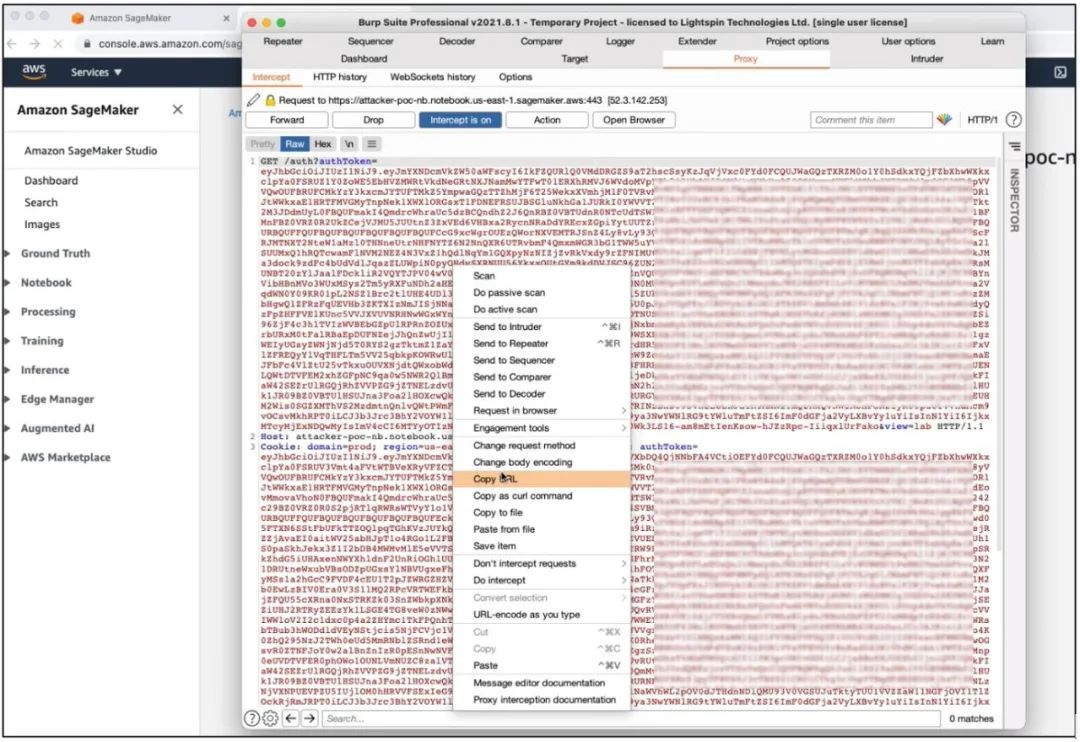Open Request in browser submenu

click(541, 411)
